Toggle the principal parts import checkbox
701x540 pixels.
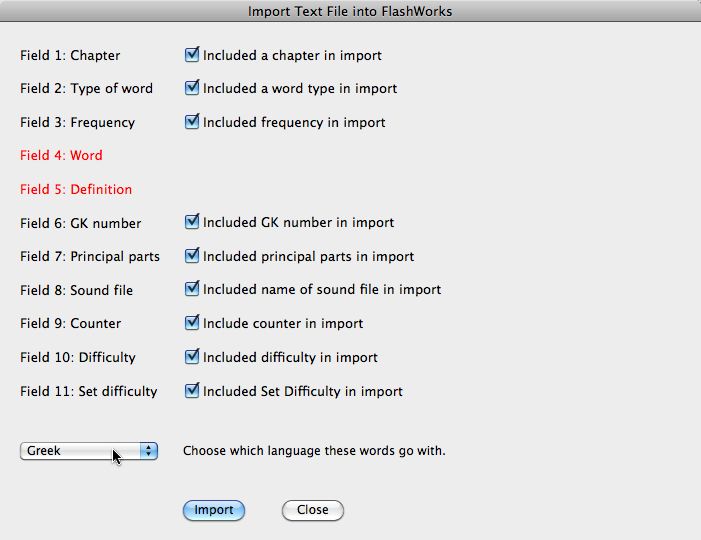[192, 256]
